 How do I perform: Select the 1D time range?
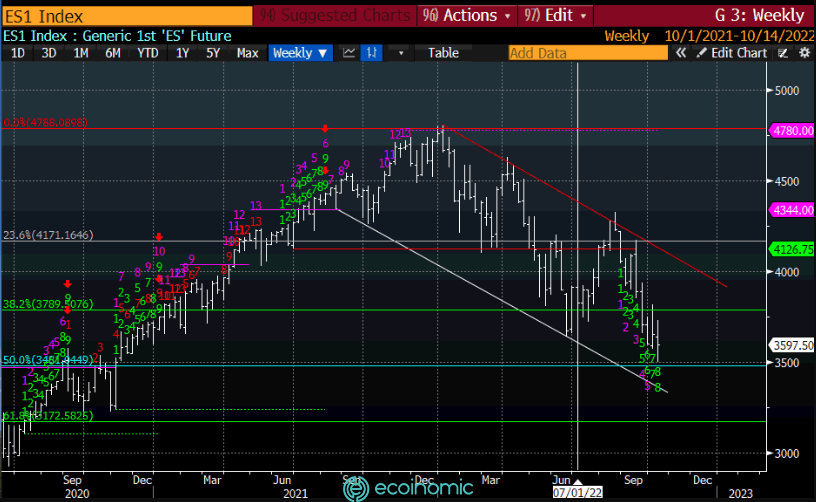18,53
